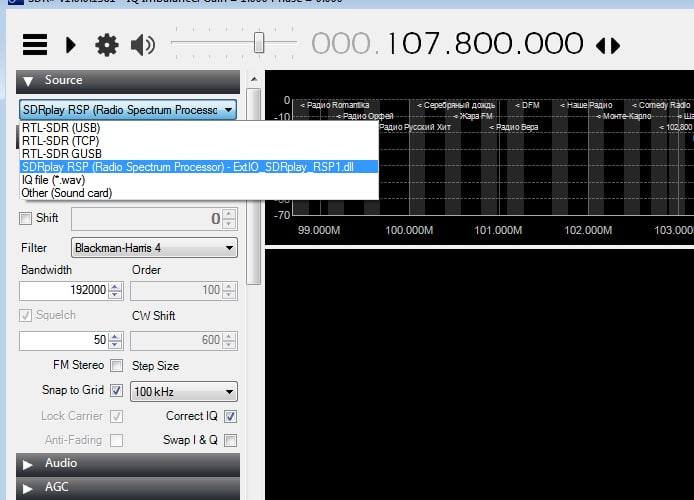Click the Comedy Radio station marker
Viewport: 694px width, 500px height.
click(661, 105)
